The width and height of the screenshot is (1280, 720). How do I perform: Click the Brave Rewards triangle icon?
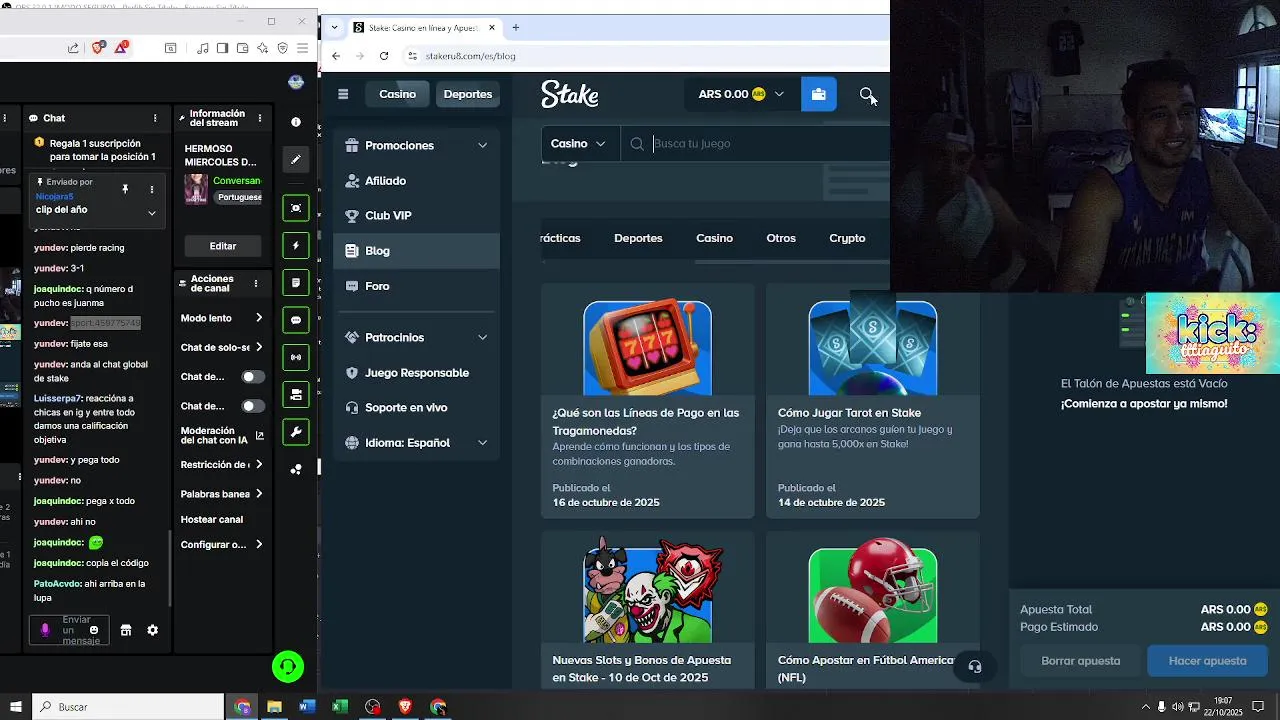click(121, 48)
